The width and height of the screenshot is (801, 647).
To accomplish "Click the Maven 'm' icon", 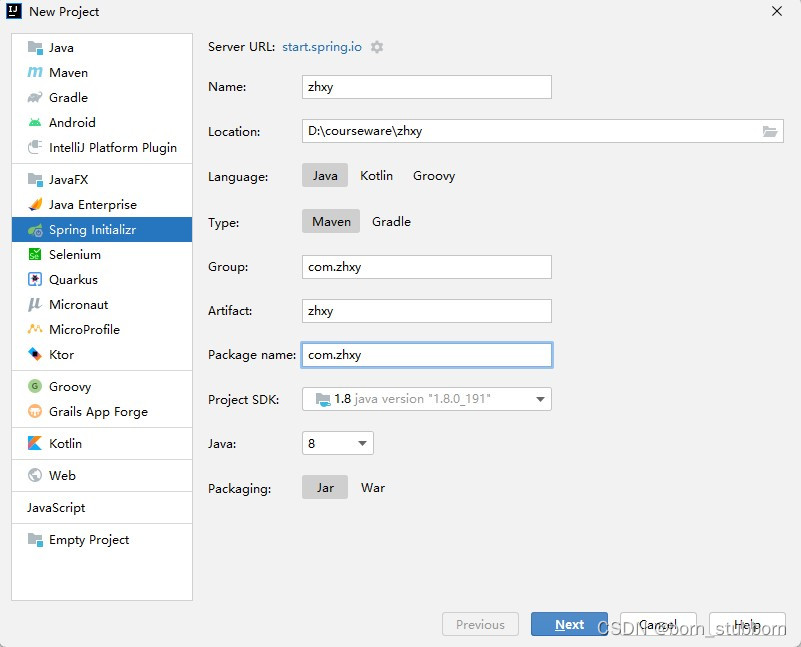I will tap(35, 73).
